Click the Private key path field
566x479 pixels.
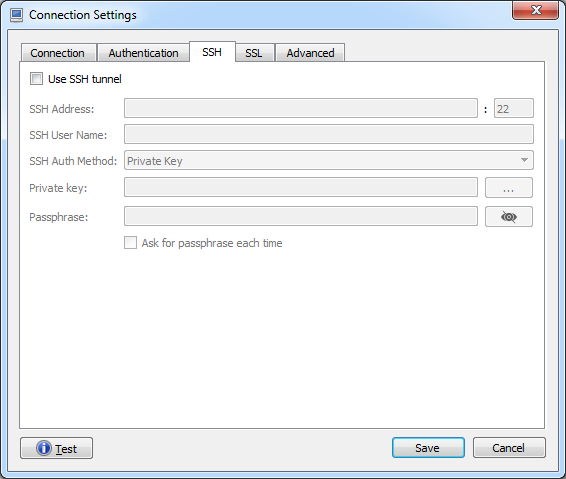point(301,187)
